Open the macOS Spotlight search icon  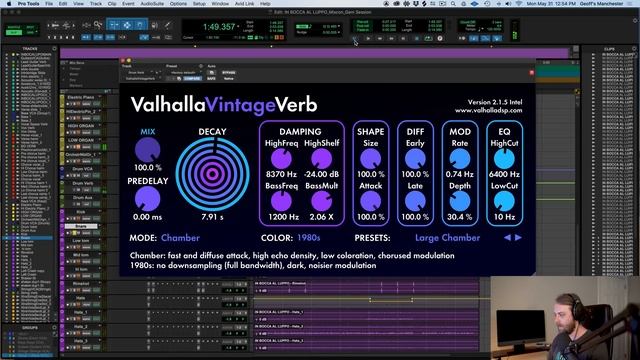click(453, 4)
